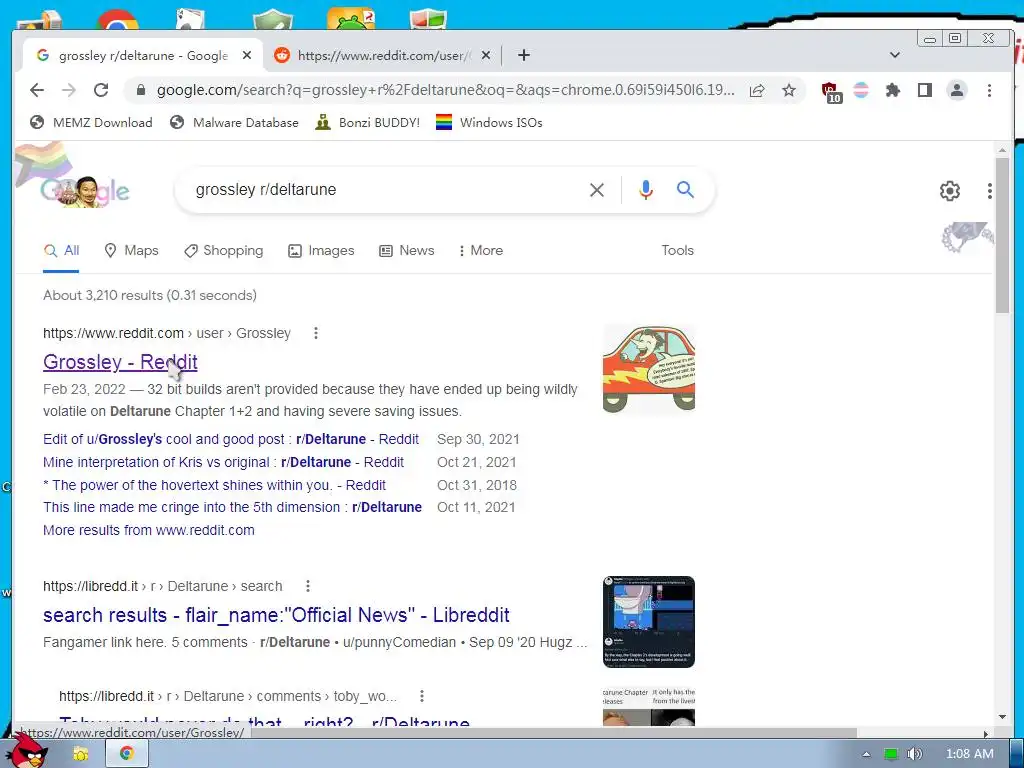Open the uBlock extension with badge 10

click(830, 91)
